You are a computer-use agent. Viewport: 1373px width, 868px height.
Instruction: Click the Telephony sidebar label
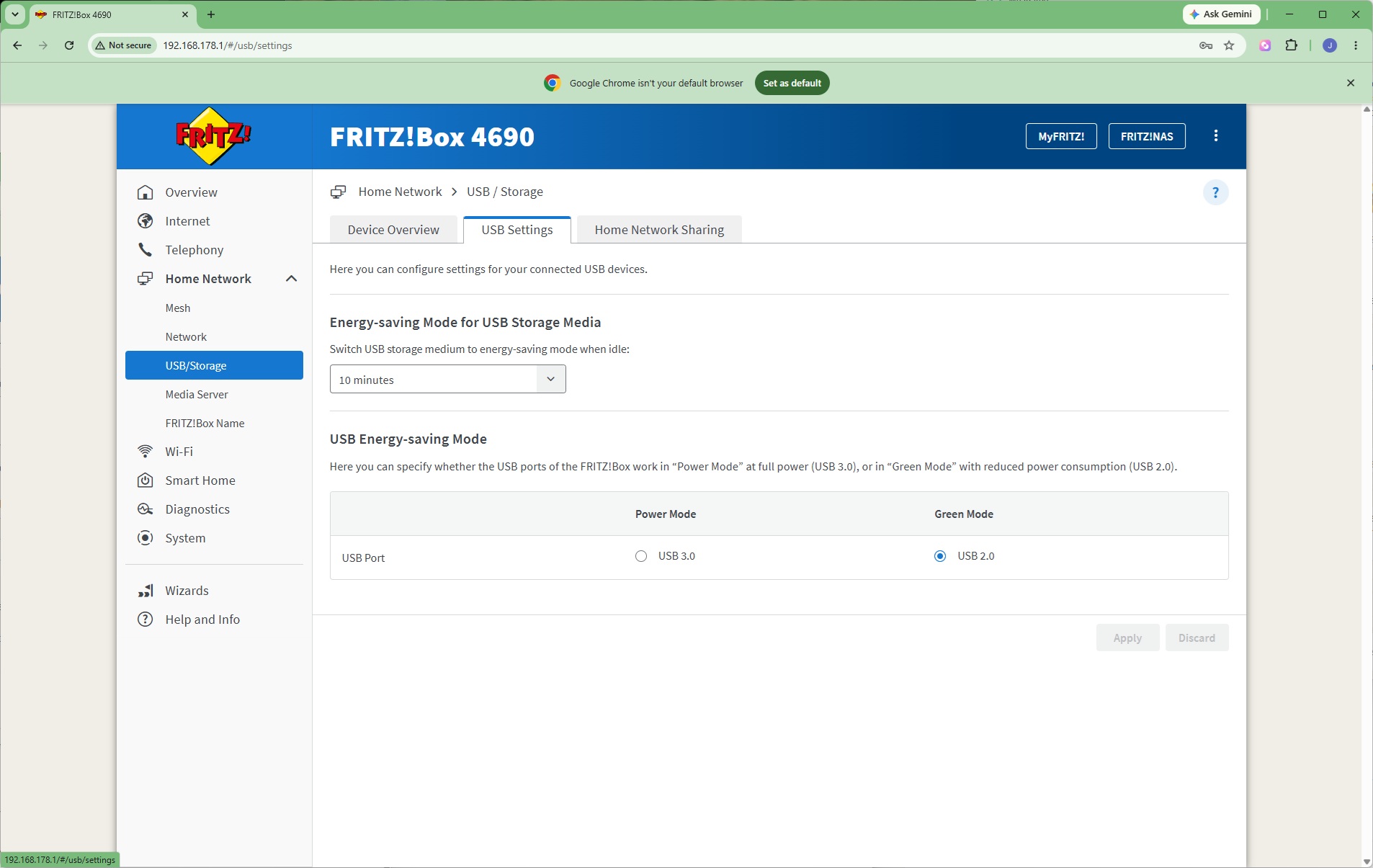click(x=194, y=250)
